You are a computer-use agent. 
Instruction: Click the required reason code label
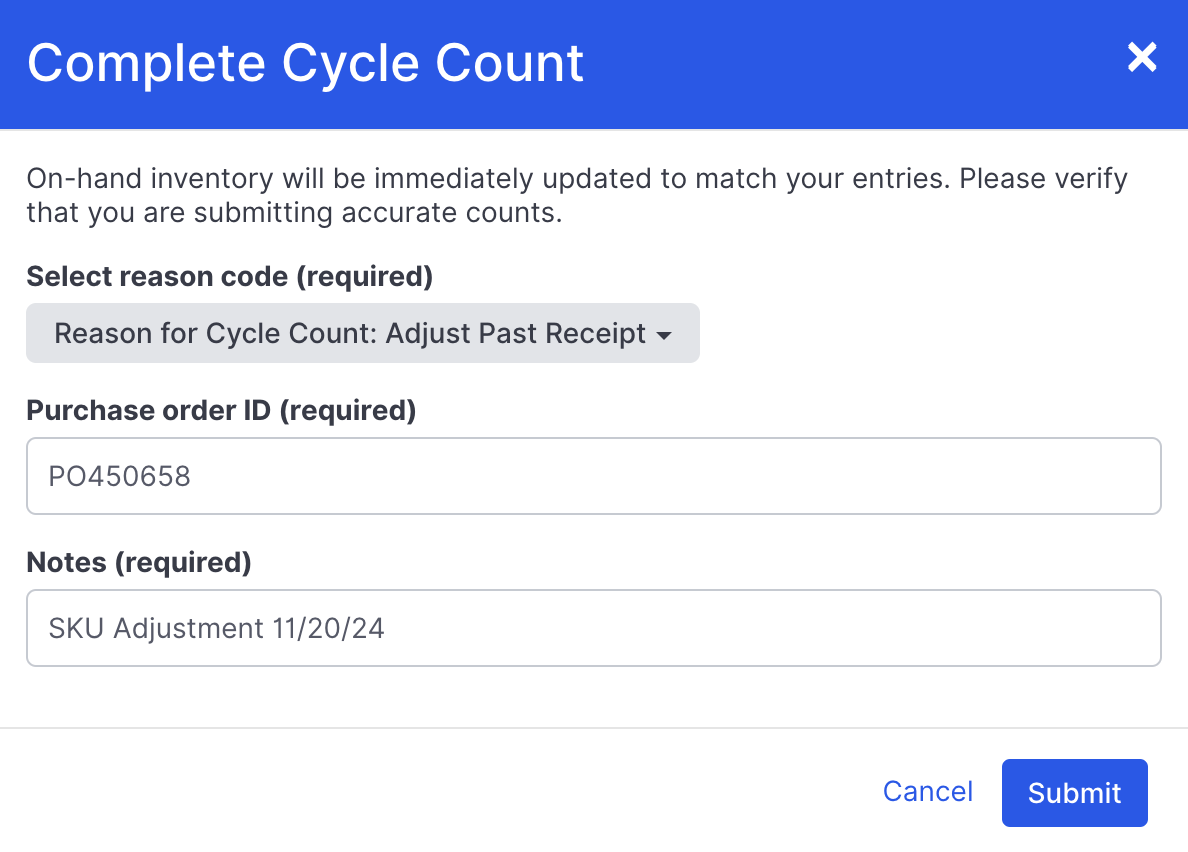(x=229, y=276)
